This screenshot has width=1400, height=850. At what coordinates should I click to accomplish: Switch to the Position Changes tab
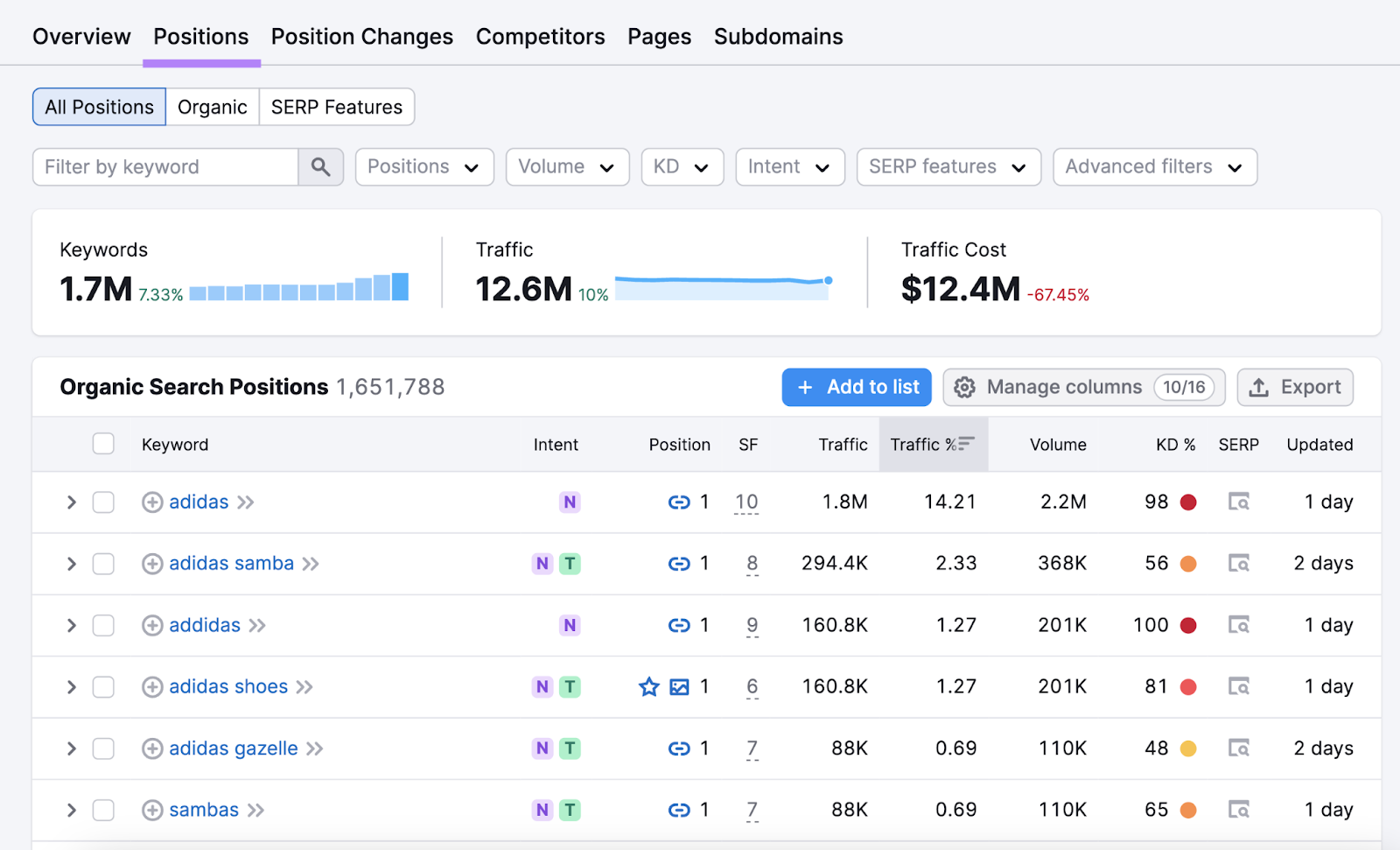tap(361, 36)
